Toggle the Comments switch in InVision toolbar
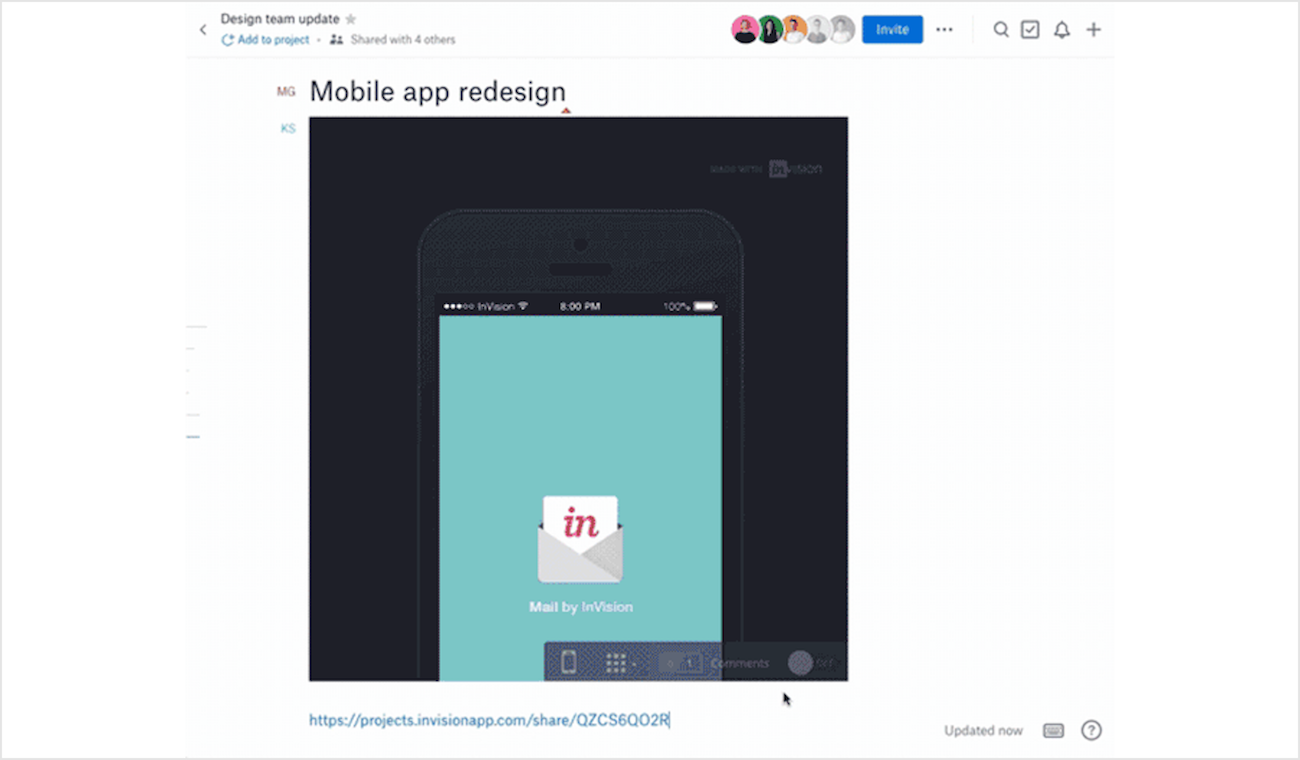Screen dimensions: 1300x760 click(x=802, y=662)
